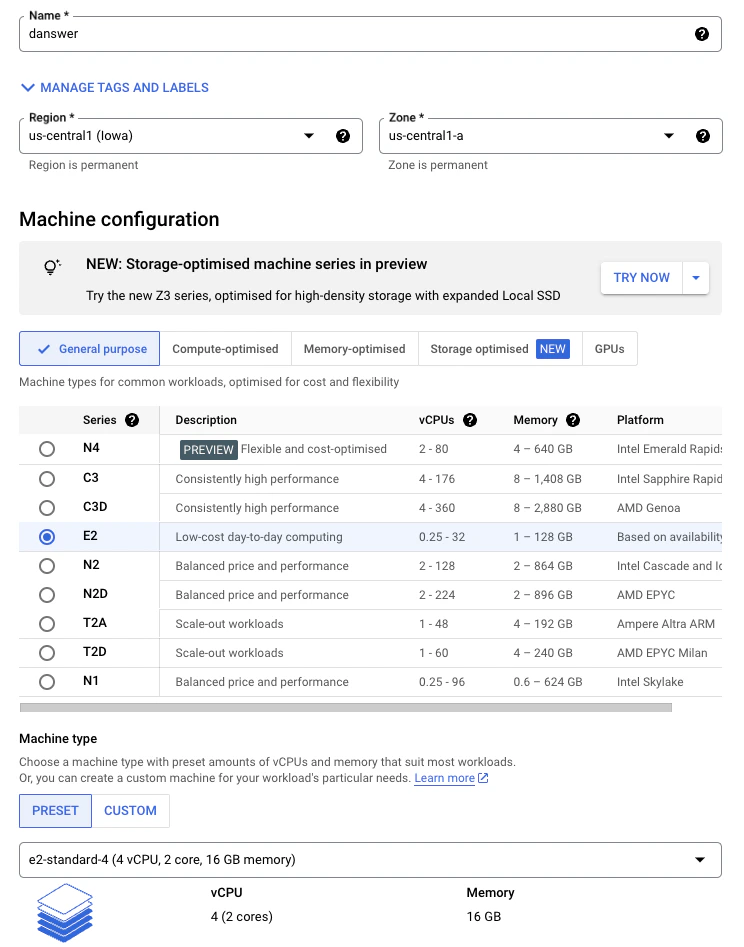Click the Region field help icon
744x947 pixels.
point(343,136)
